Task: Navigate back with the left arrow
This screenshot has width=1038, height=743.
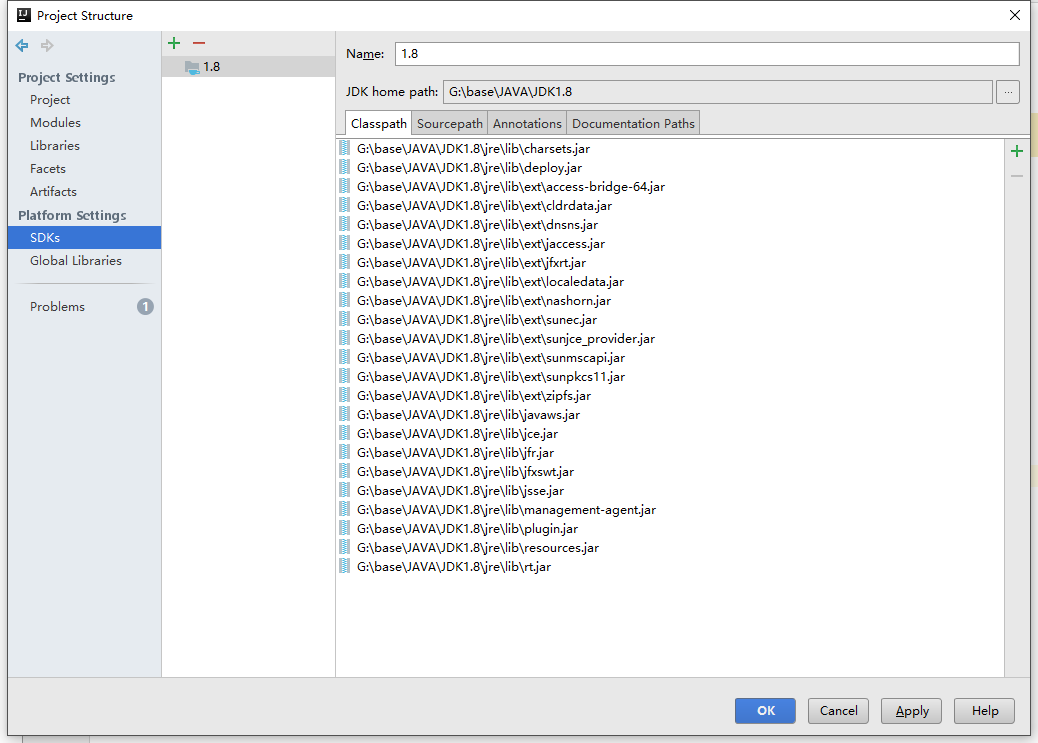Action: [22, 46]
